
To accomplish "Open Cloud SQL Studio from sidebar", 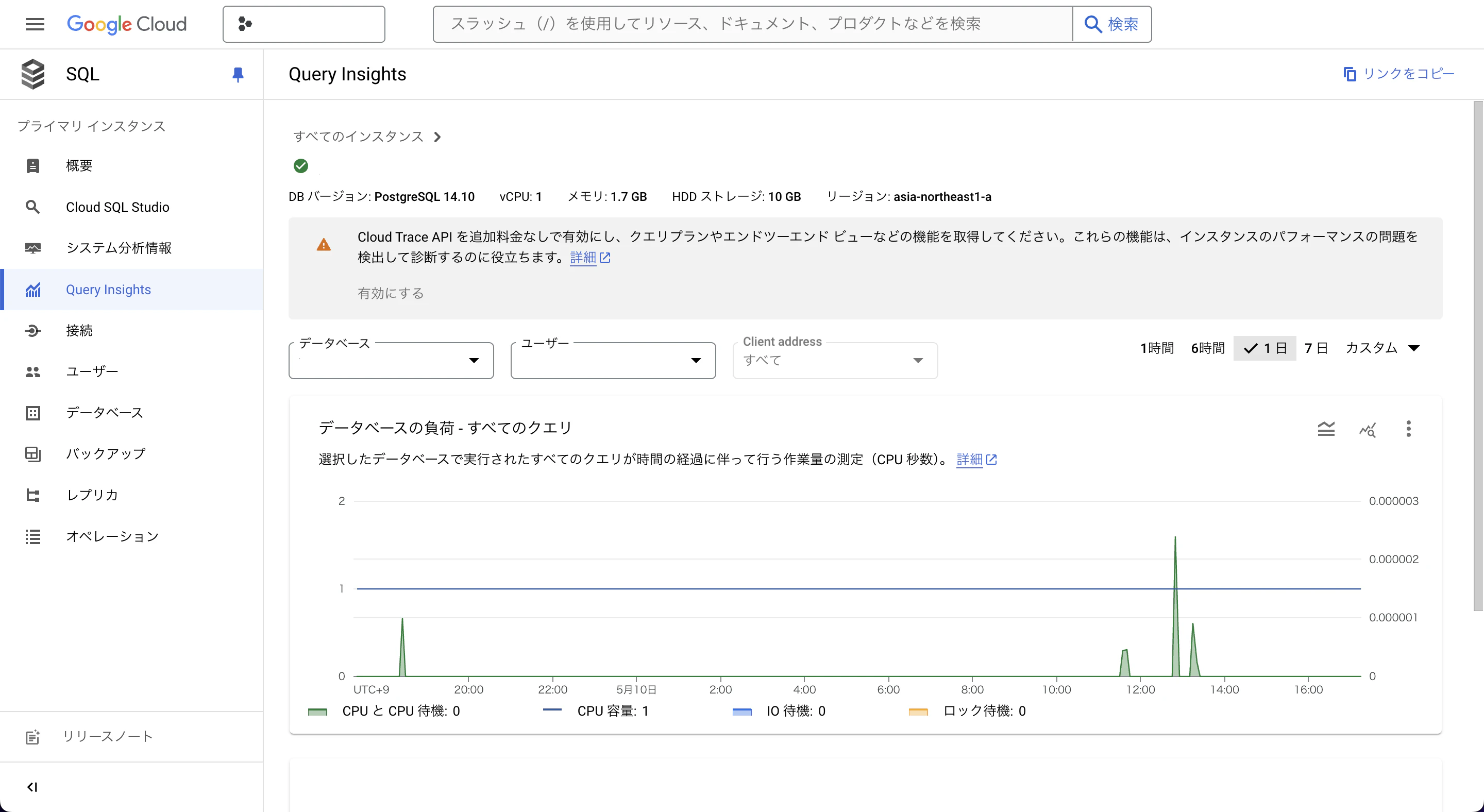I will (132, 207).
